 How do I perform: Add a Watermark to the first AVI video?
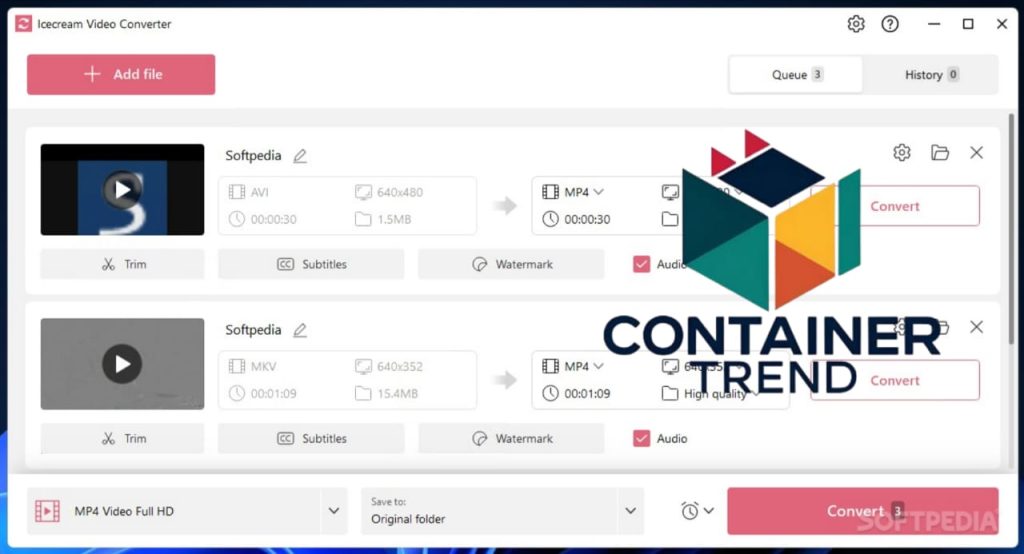511,265
